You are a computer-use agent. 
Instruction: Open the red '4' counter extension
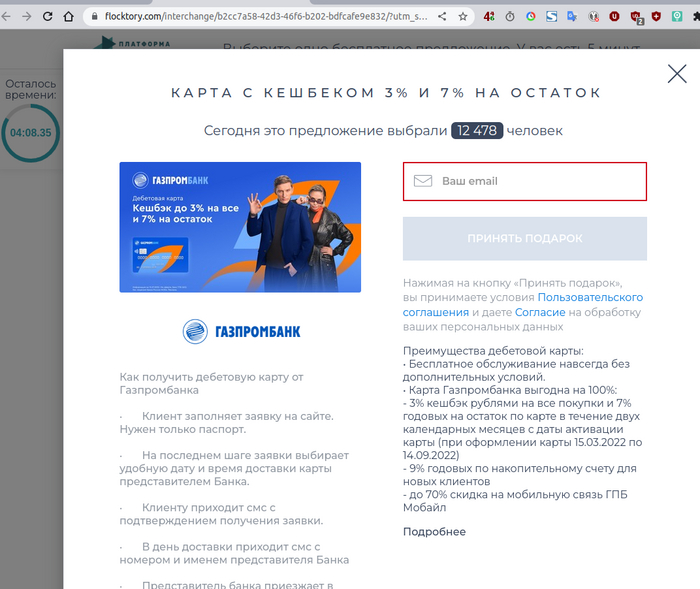click(x=489, y=17)
